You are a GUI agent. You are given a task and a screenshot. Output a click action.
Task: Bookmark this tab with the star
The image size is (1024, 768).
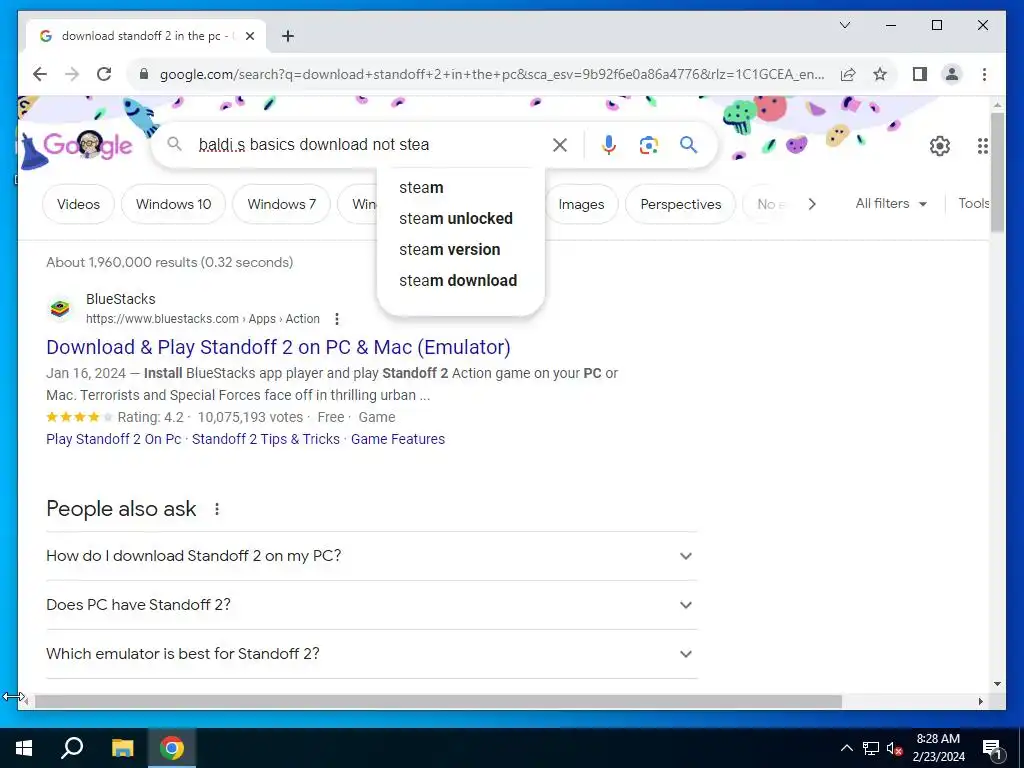point(880,74)
